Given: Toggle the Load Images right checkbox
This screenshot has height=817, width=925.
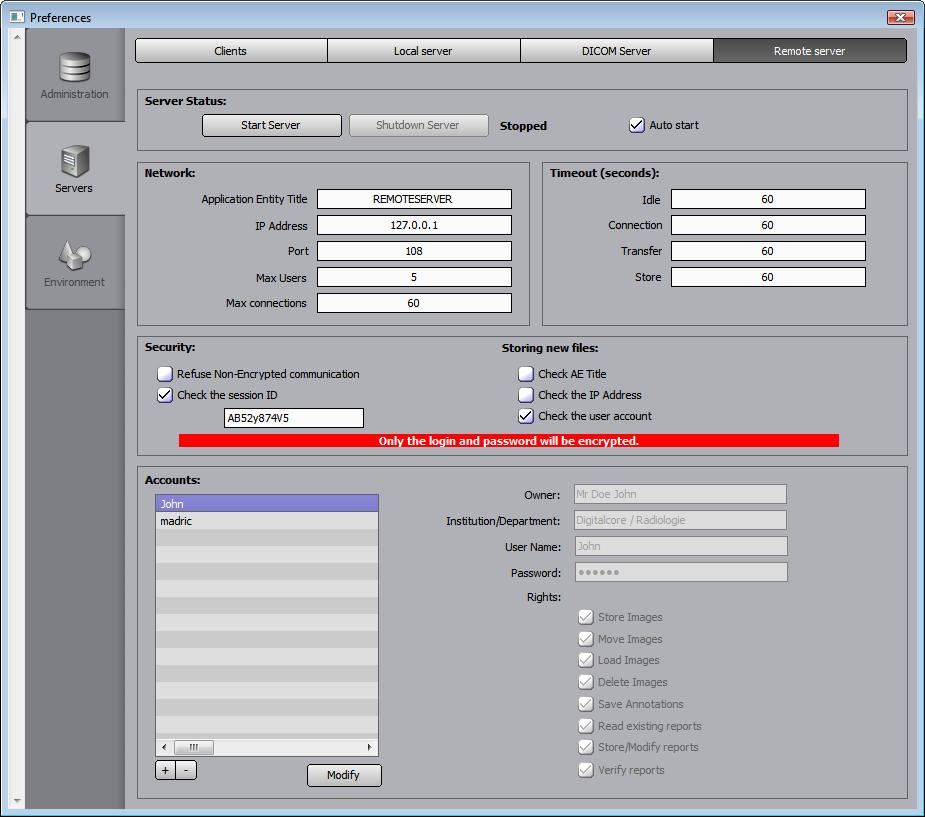Looking at the screenshot, I should [x=586, y=660].
